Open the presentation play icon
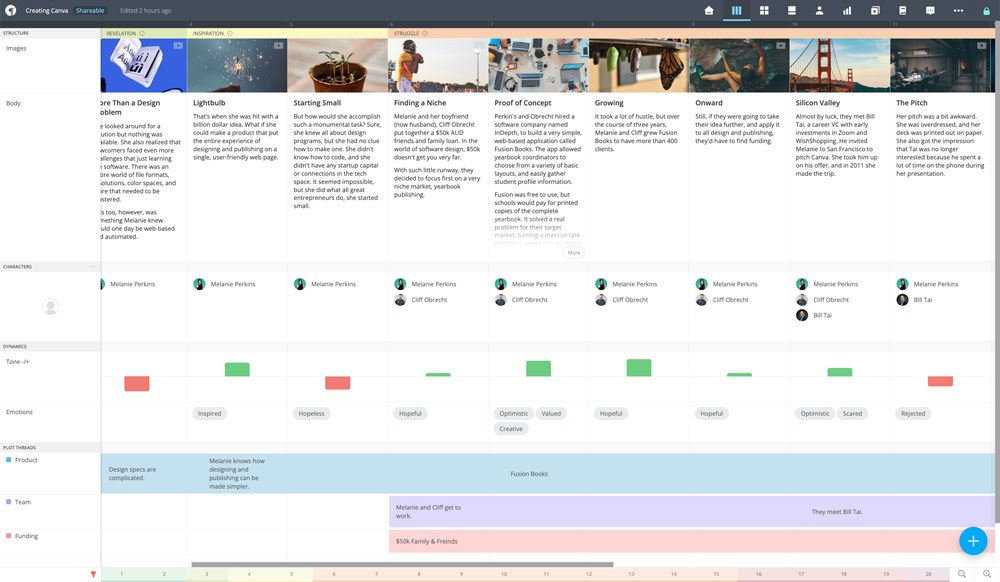The image size is (1000, 582). (875, 10)
